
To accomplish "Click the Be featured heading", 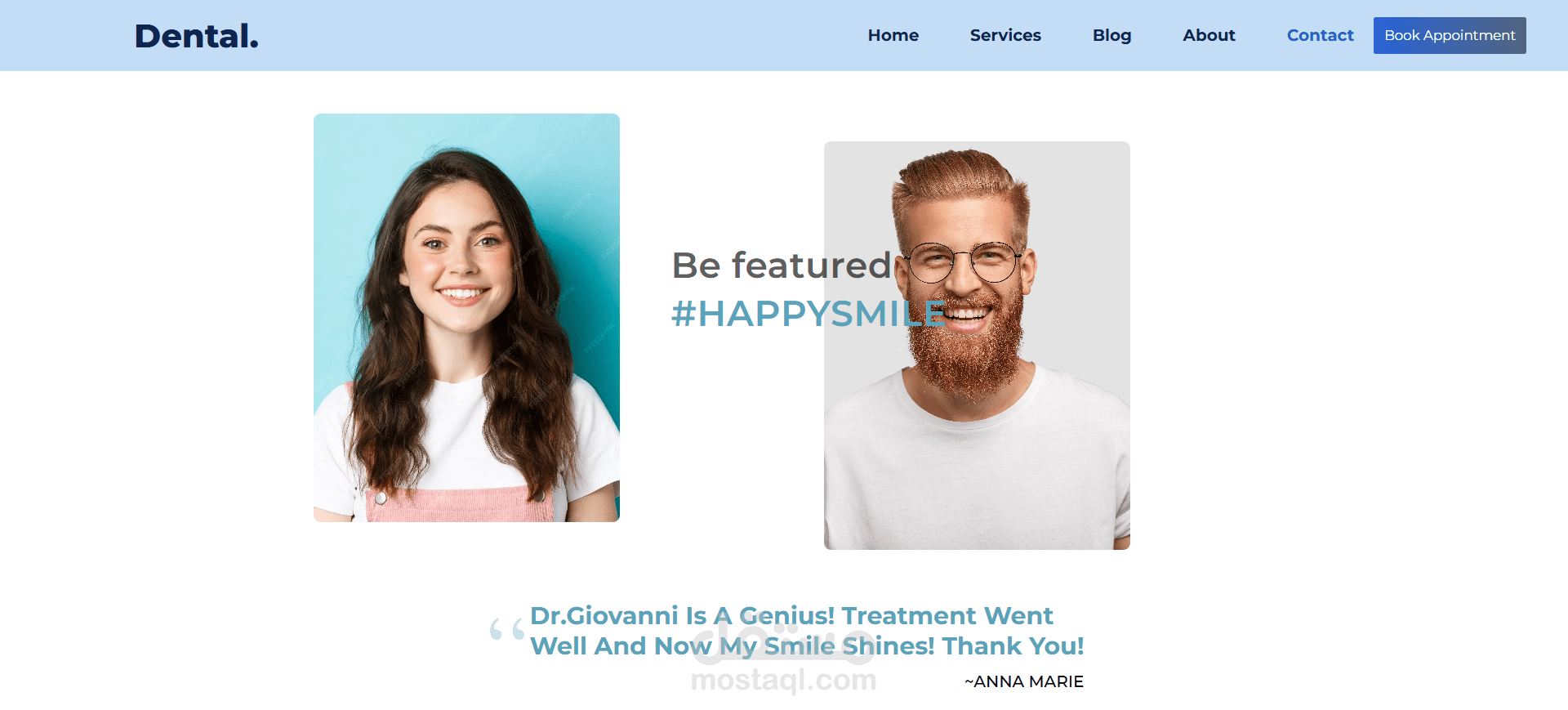I will (x=781, y=266).
